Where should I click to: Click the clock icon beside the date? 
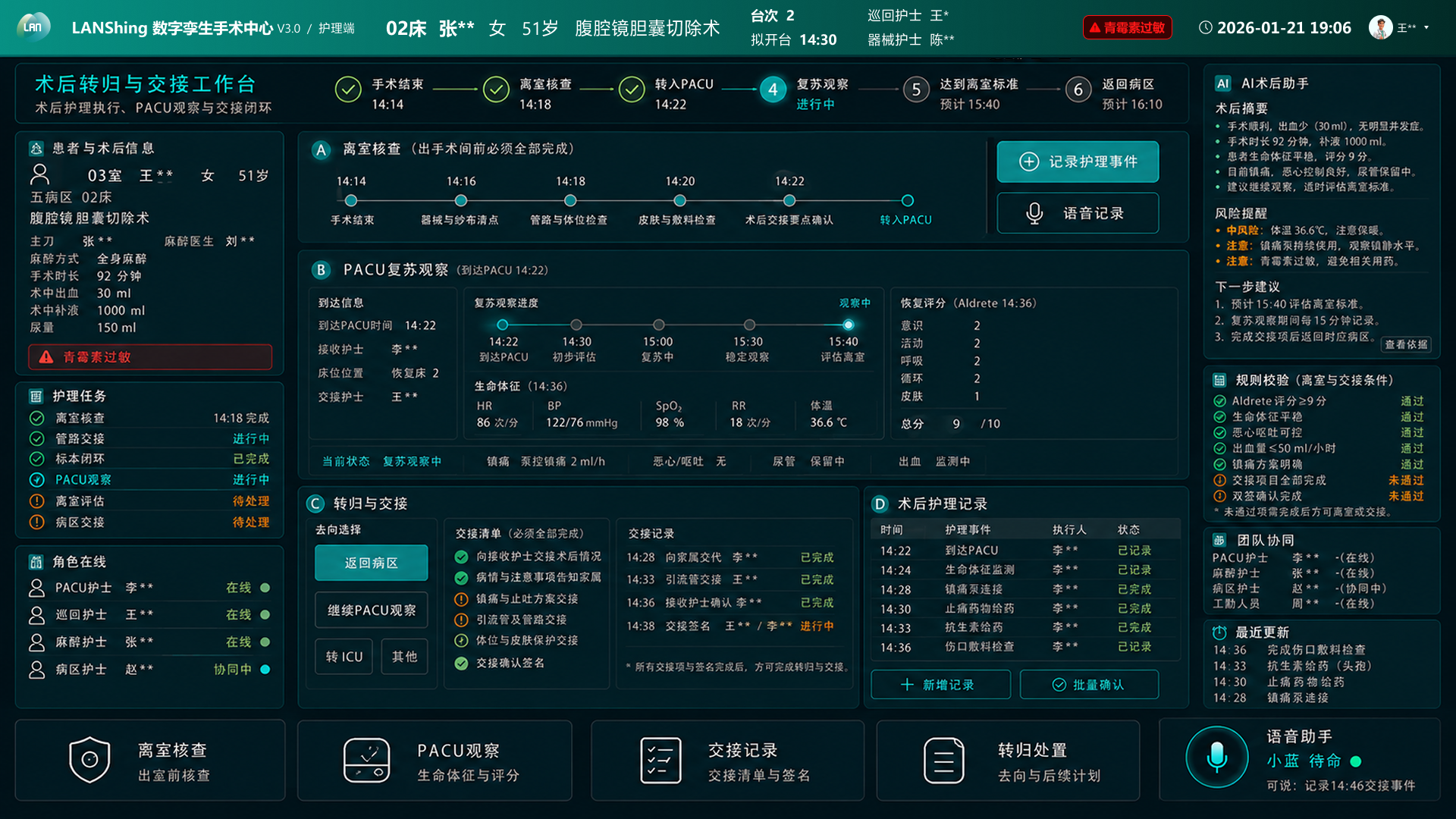pyautogui.click(x=1205, y=28)
